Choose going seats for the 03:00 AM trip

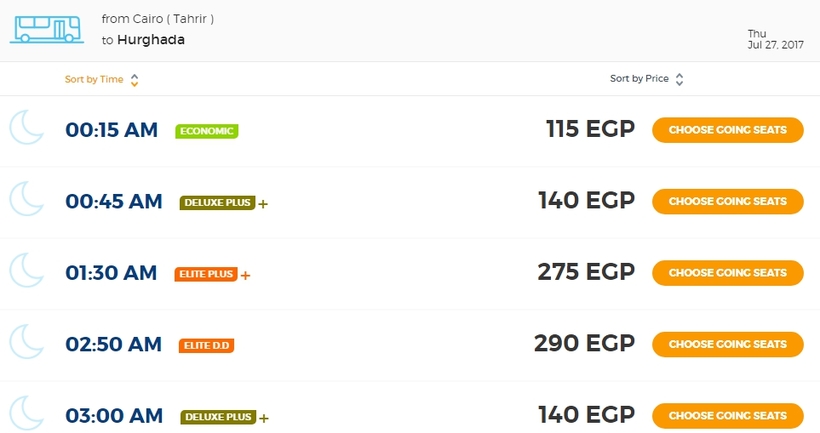(x=727, y=415)
